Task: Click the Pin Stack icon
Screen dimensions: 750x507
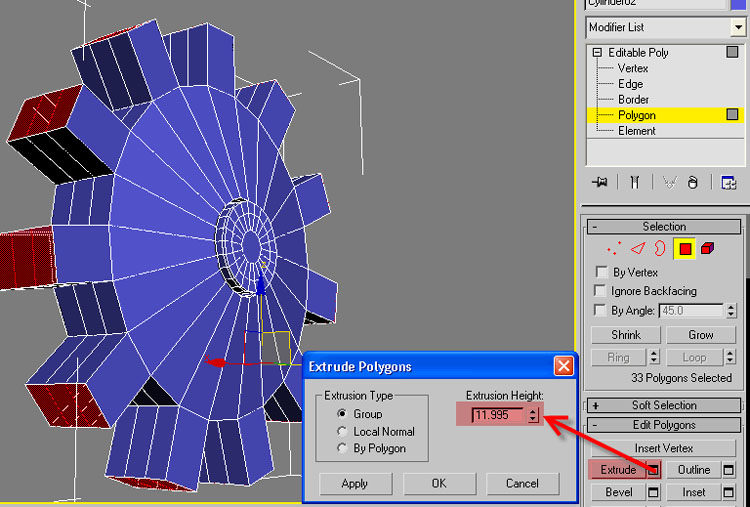Action: click(x=600, y=182)
